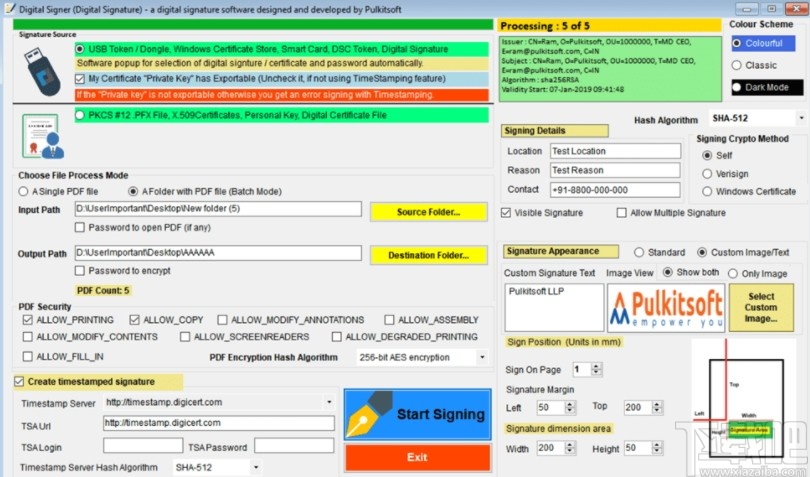The image size is (810, 477).
Task: Select Show both image view option
Action: click(x=668, y=272)
